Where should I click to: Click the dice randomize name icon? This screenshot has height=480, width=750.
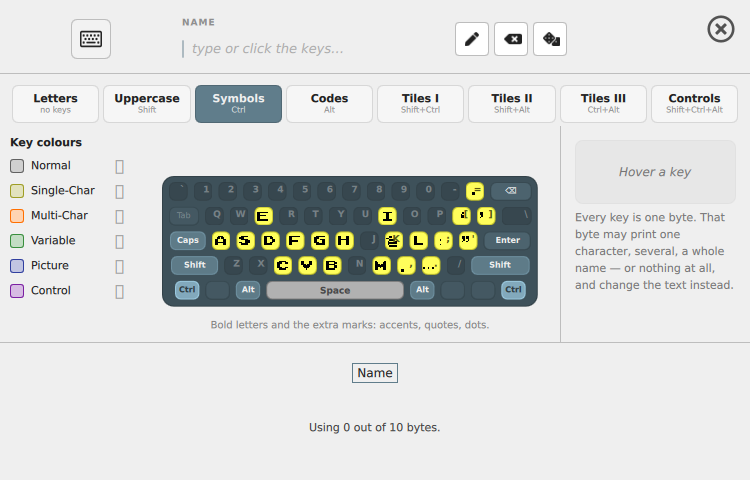550,39
